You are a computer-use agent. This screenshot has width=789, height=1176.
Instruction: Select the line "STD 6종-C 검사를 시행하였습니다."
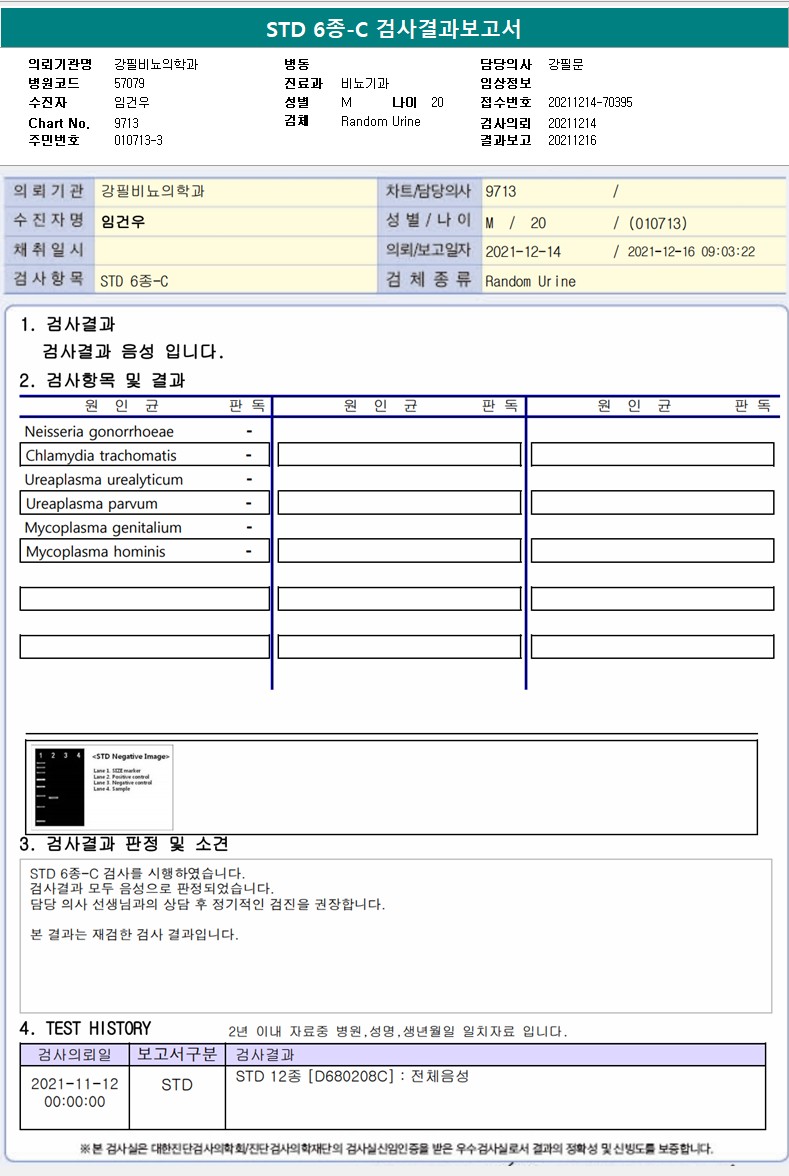click(x=137, y=873)
